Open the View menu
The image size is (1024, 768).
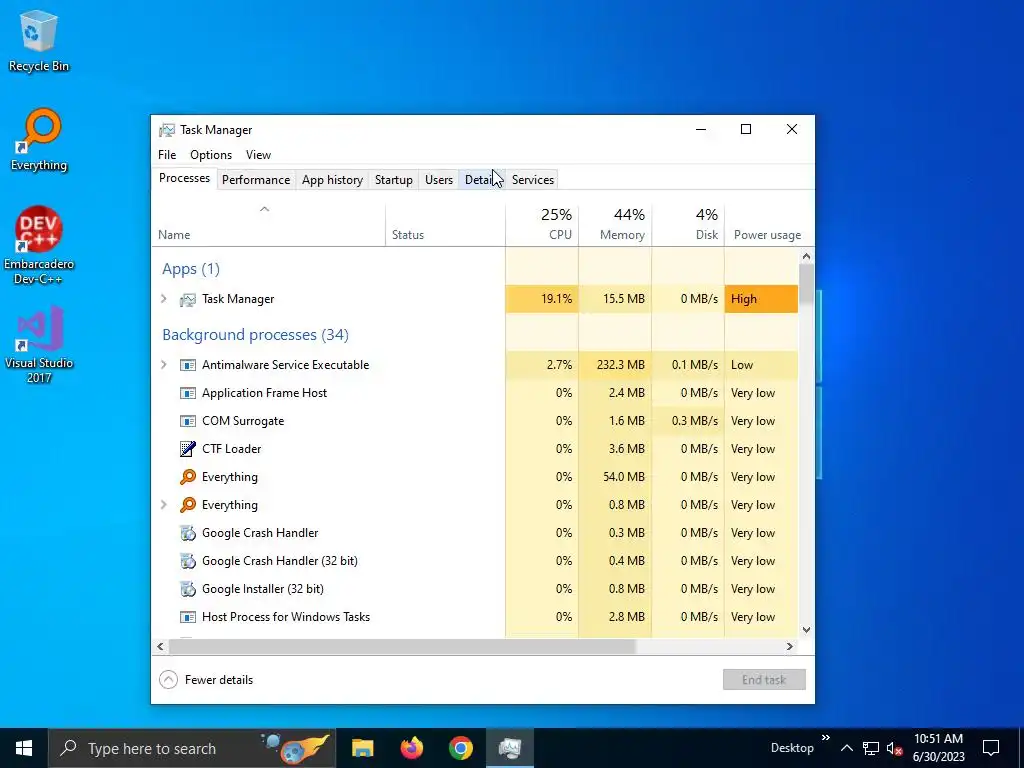[x=259, y=155]
